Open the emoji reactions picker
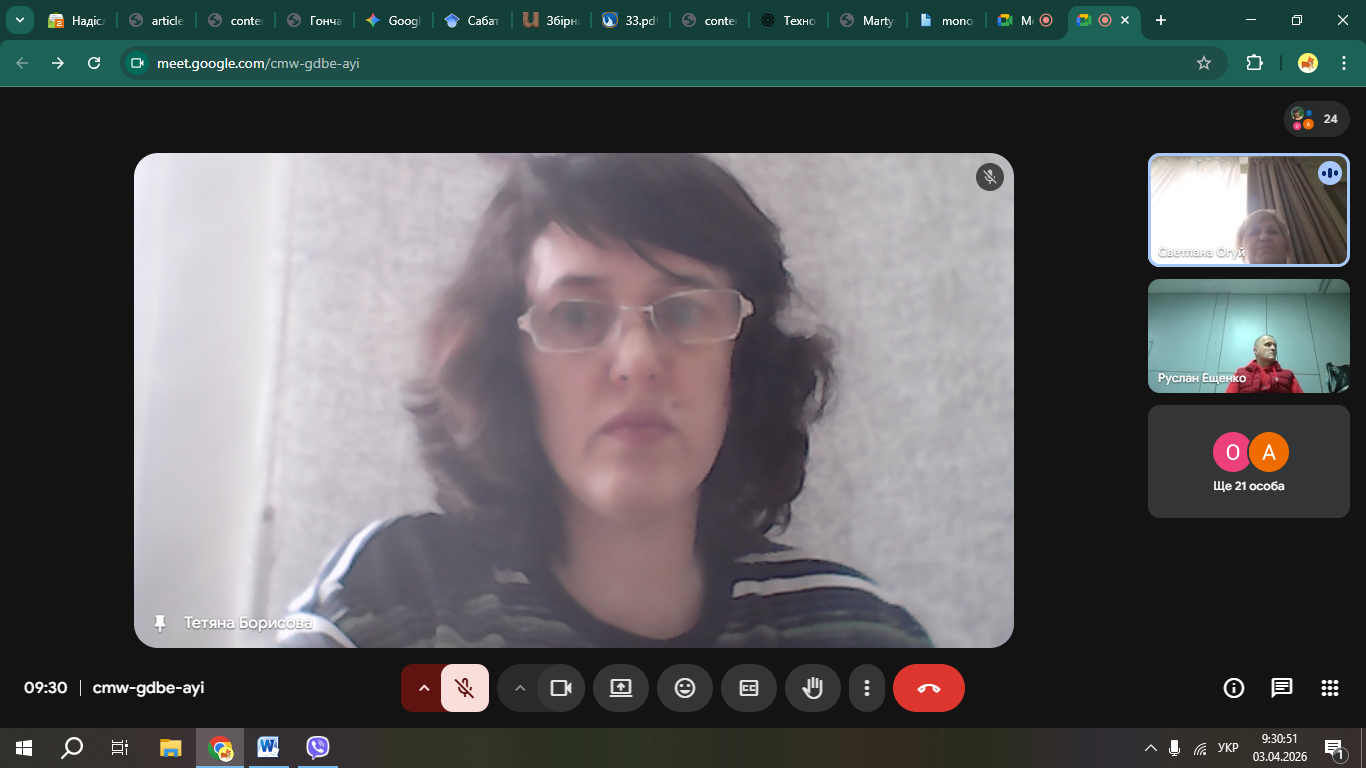The width and height of the screenshot is (1366, 768). pyautogui.click(x=685, y=688)
